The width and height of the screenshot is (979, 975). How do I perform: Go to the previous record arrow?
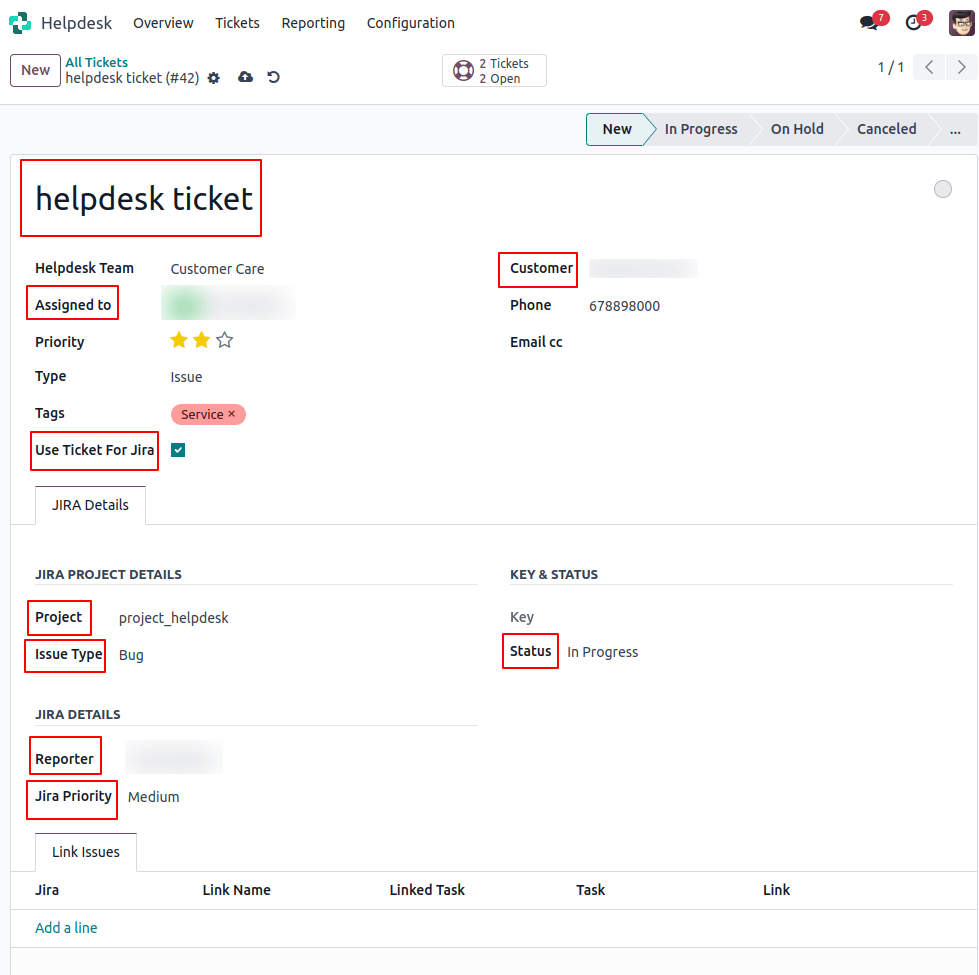click(x=929, y=67)
